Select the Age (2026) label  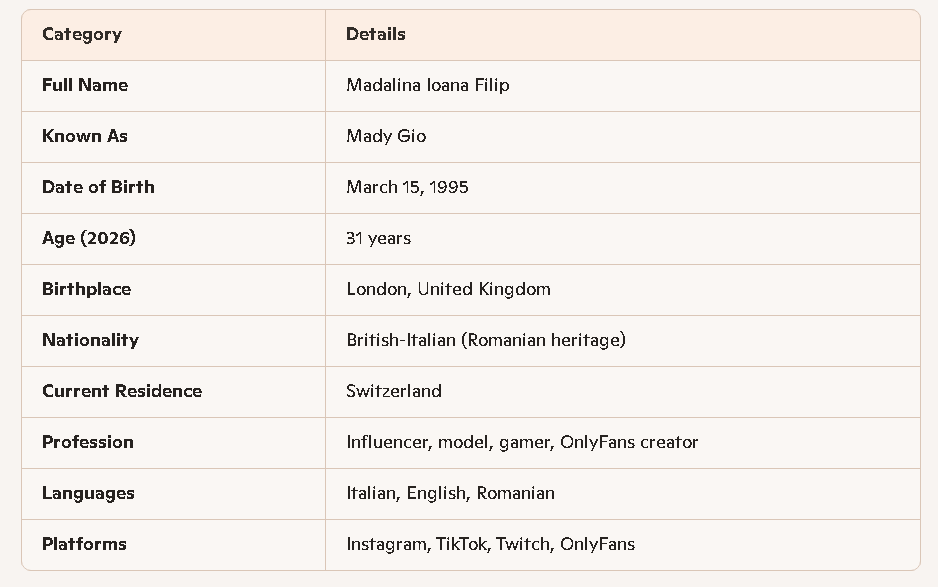point(89,238)
